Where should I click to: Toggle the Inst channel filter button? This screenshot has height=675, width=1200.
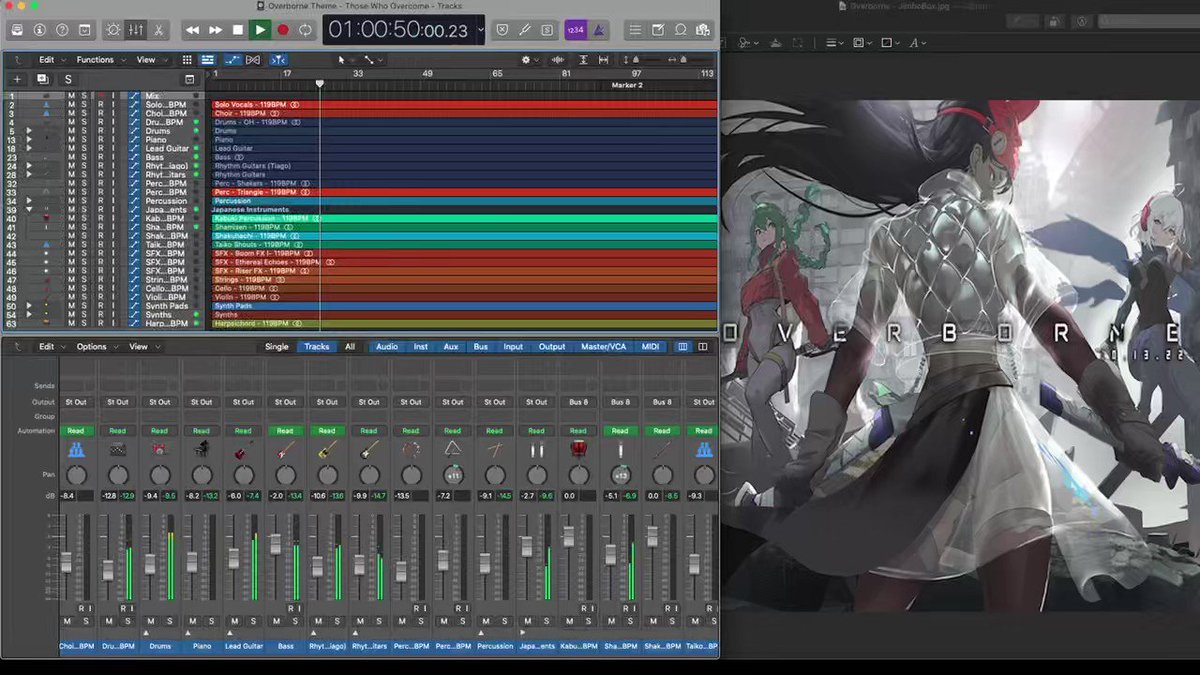(421, 347)
